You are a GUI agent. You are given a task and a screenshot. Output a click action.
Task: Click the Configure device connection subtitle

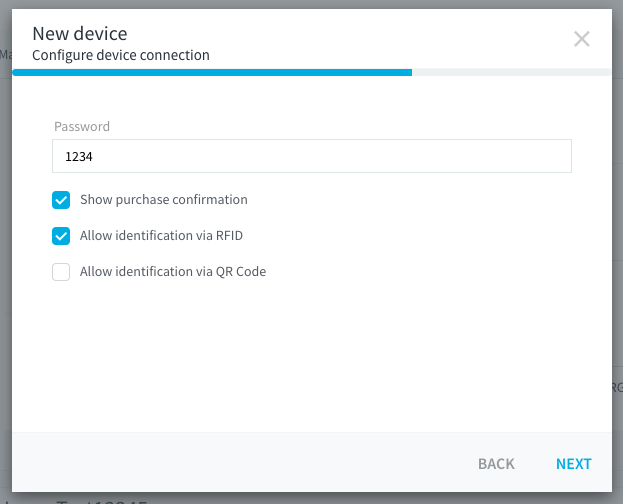click(x=121, y=55)
